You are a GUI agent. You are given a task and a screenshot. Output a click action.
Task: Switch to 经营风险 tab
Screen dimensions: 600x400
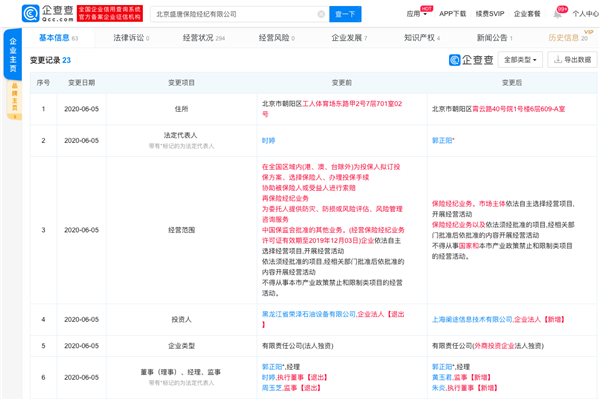pyautogui.click(x=277, y=38)
